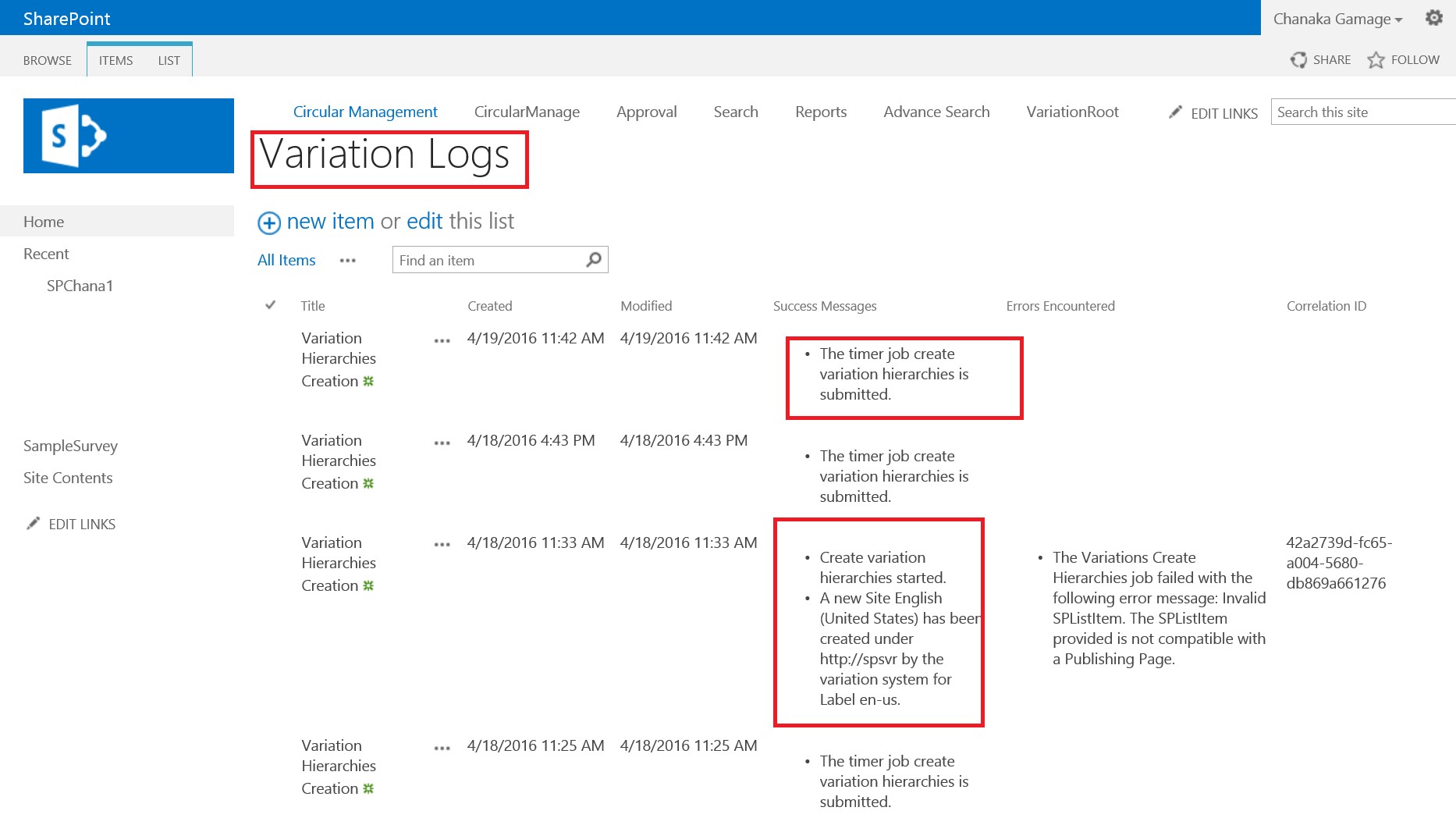Open the views ellipsis next to All Items
Viewport: 1456px width, 818px height.
click(x=348, y=261)
